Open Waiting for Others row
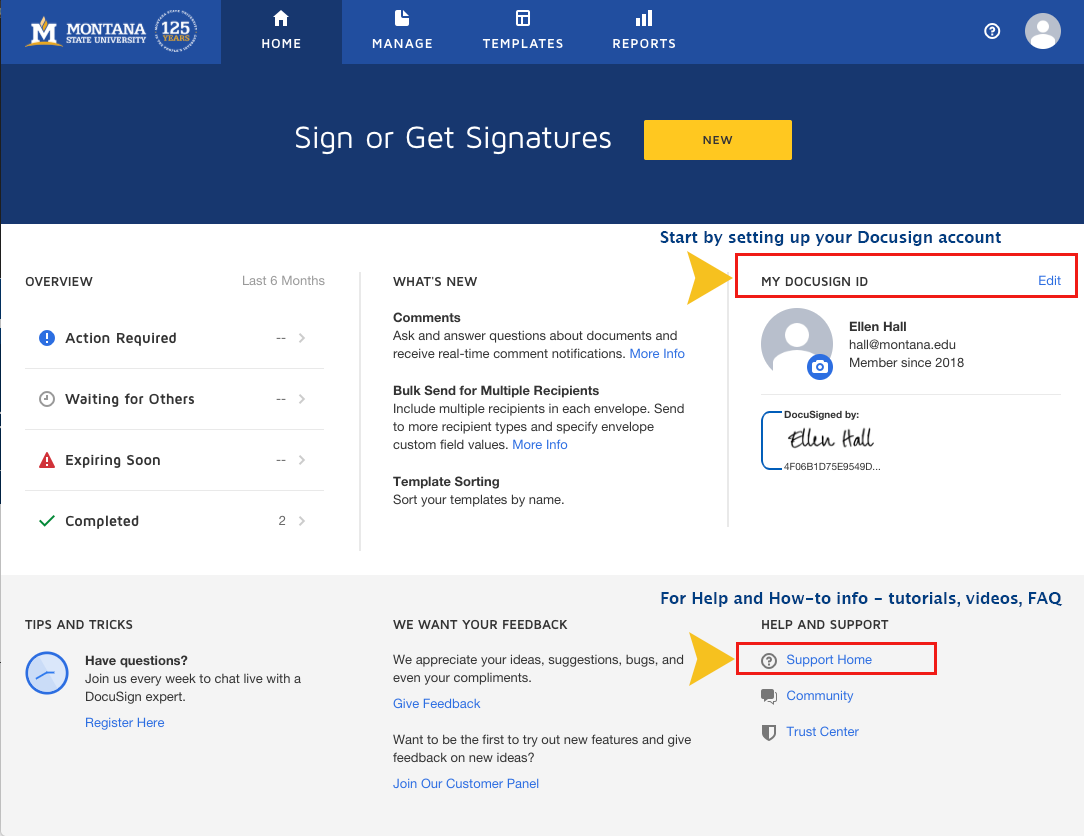The image size is (1084, 836). click(174, 399)
